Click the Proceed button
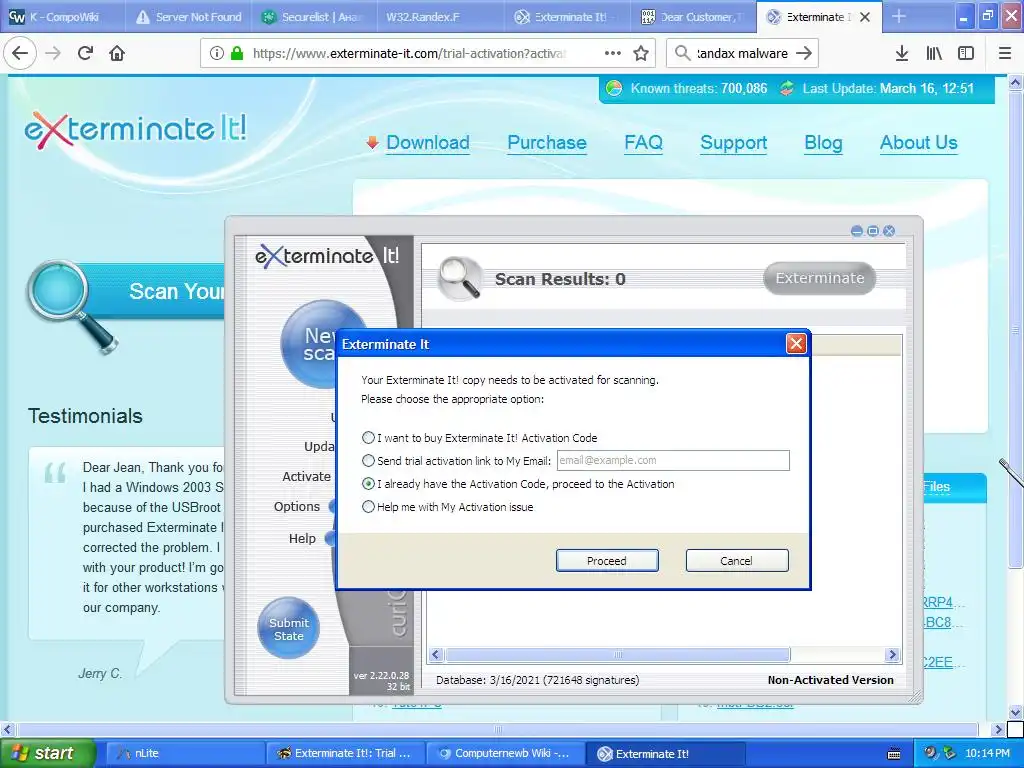The height and width of the screenshot is (768, 1024). pos(607,560)
